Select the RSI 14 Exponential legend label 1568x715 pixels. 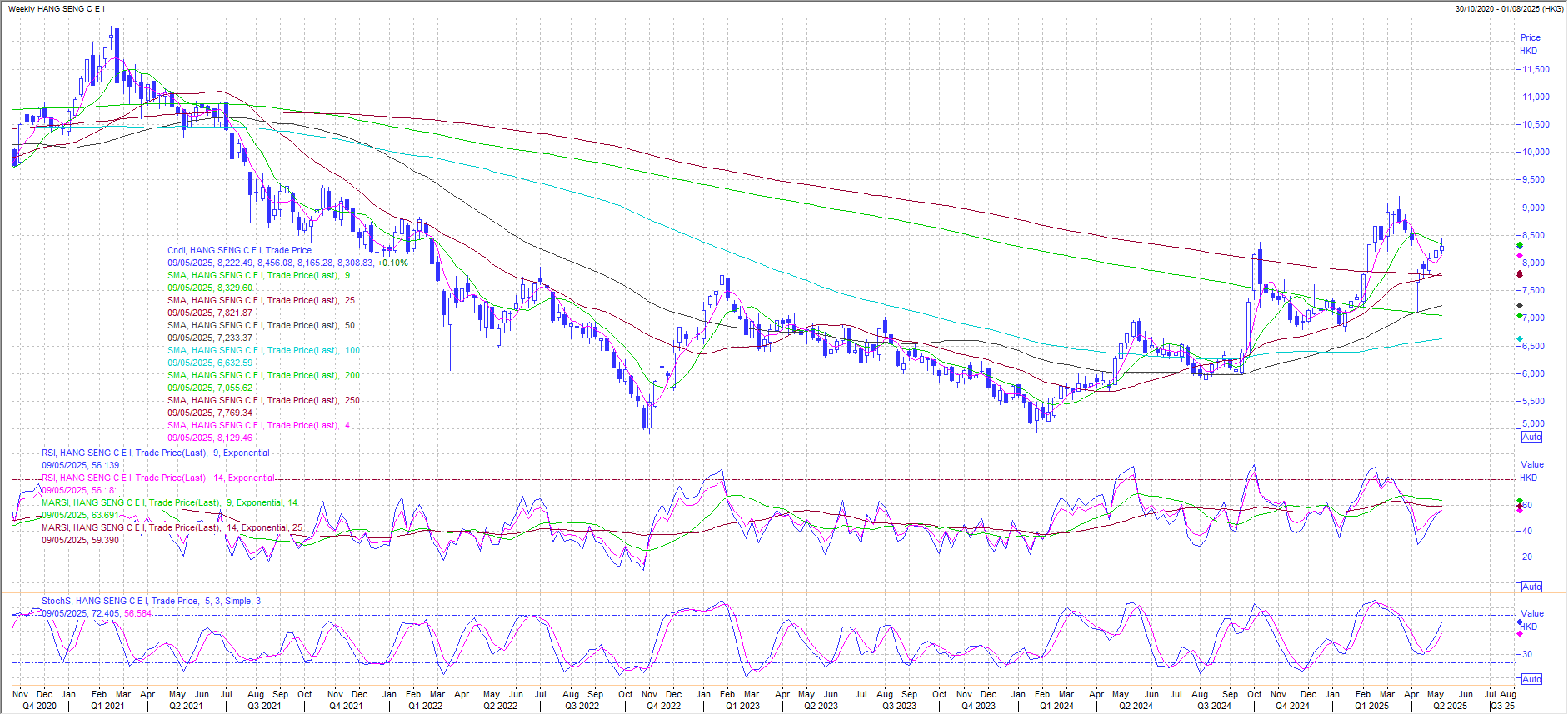click(158, 477)
